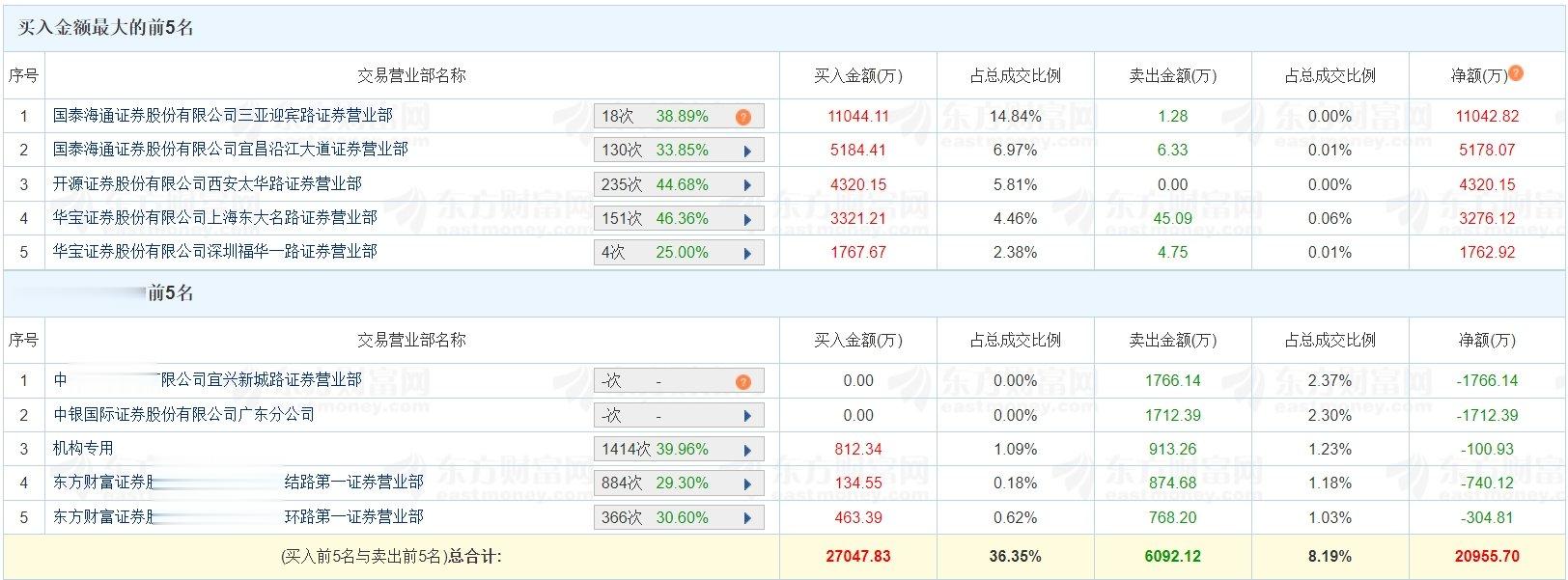Click the 1414次 39.96% stats box
The image size is (1568, 580).
tap(679, 449)
